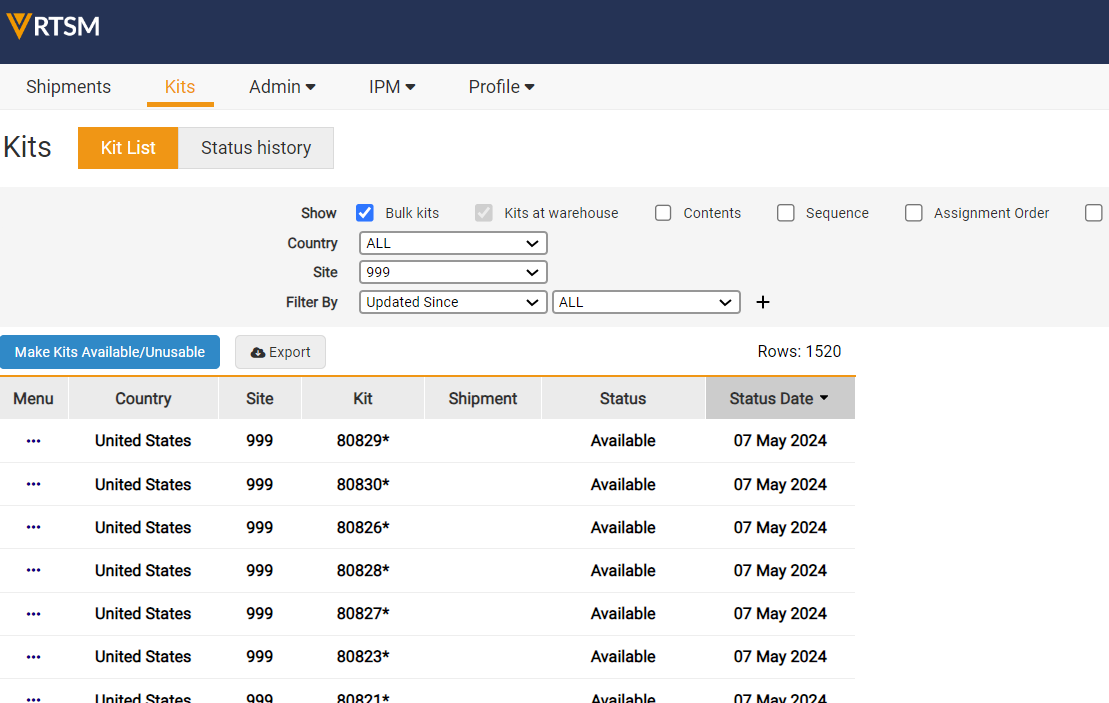1109x703 pixels.
Task: Go to the Shipments menu
Action: click(68, 87)
